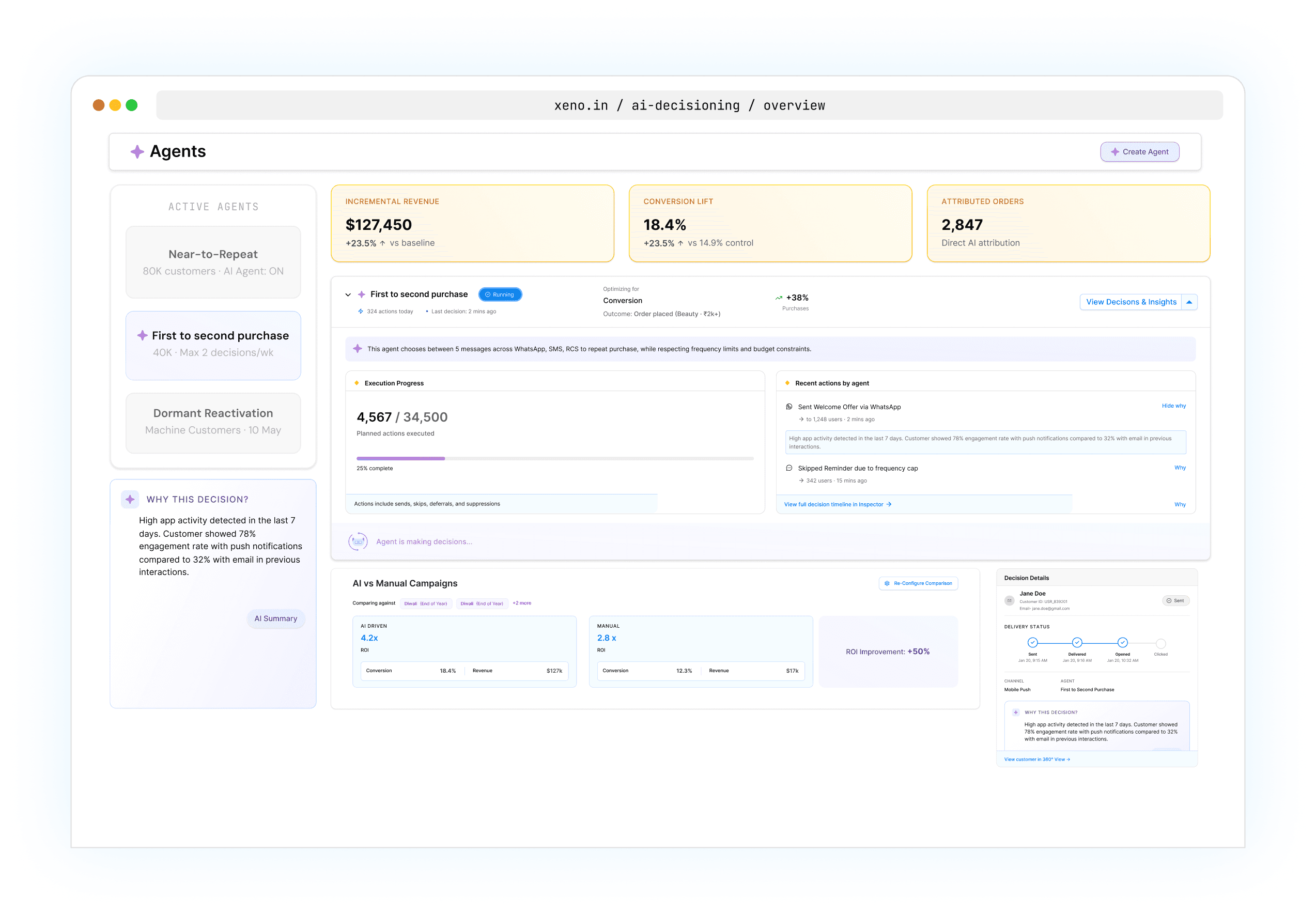Click the AI Summary pill button
Image resolution: width=1316 pixels, height=914 pixels.
click(x=275, y=618)
